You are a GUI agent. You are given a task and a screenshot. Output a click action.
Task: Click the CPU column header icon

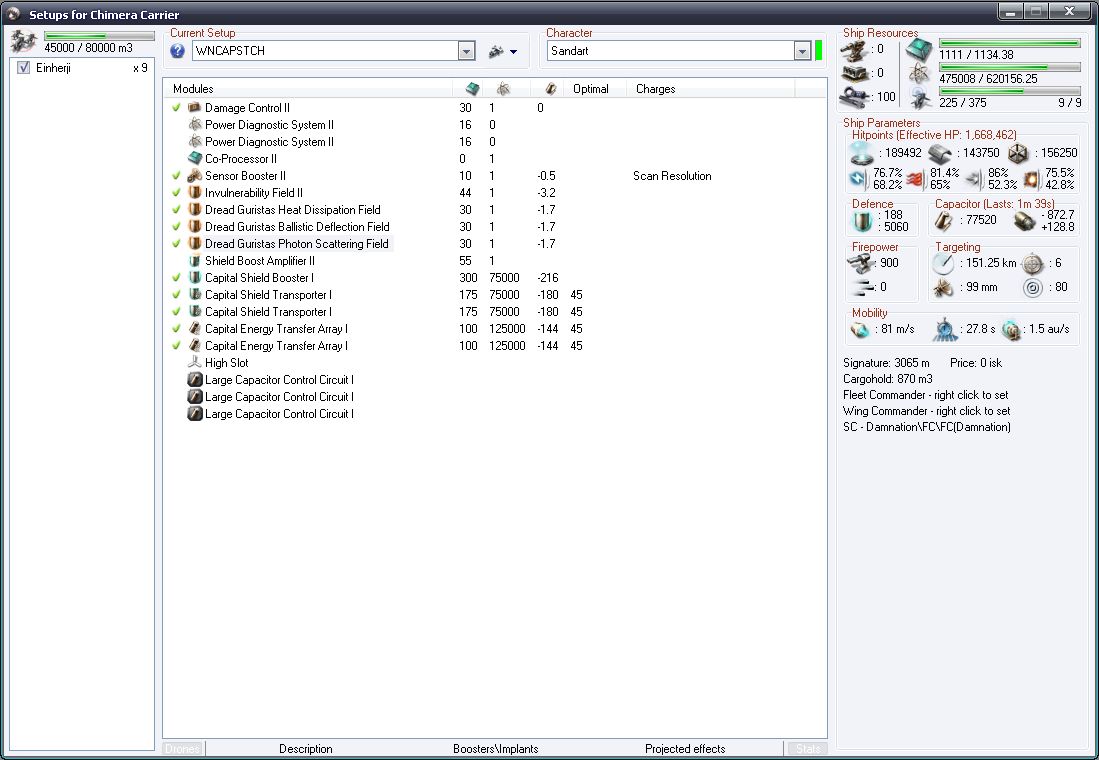pos(472,88)
